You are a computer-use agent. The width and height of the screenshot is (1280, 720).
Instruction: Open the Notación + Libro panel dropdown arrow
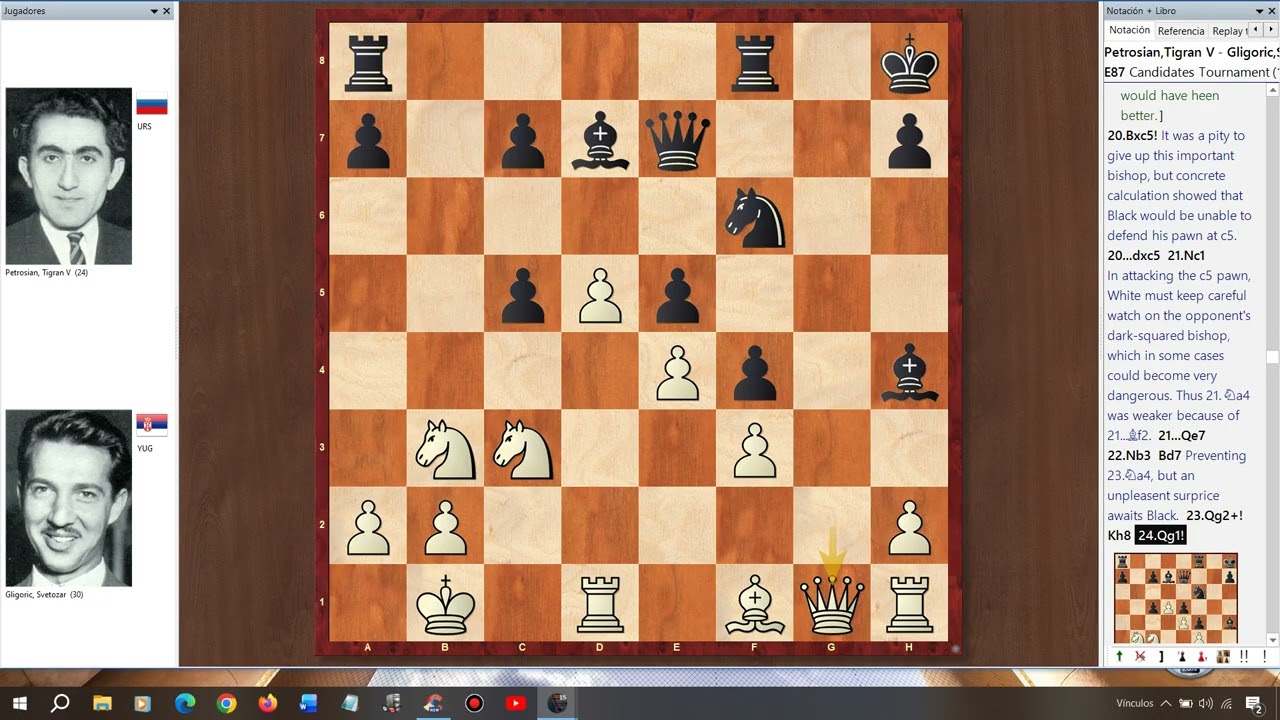pyautogui.click(x=1259, y=11)
